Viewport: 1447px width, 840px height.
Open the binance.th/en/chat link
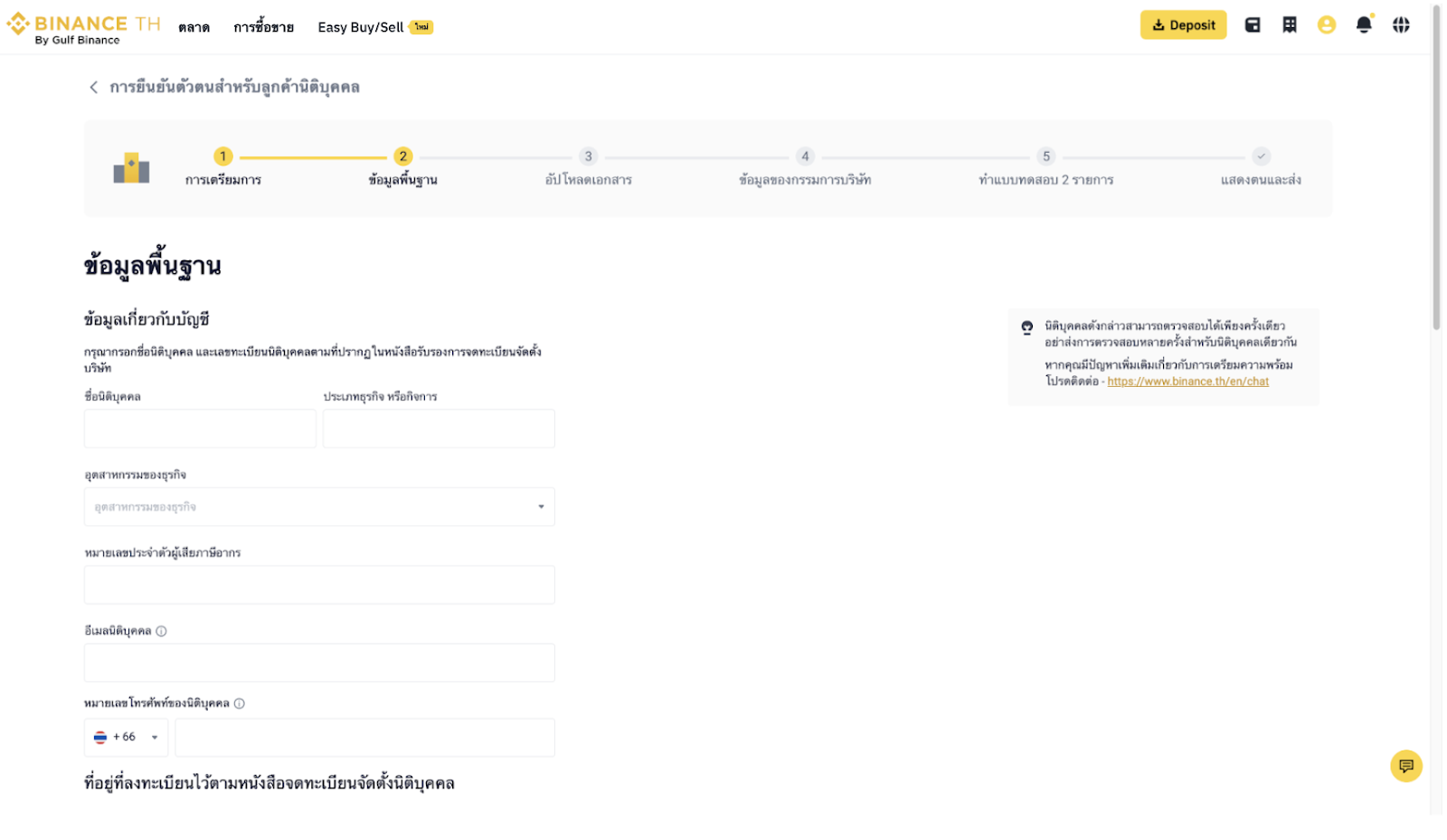(1187, 382)
